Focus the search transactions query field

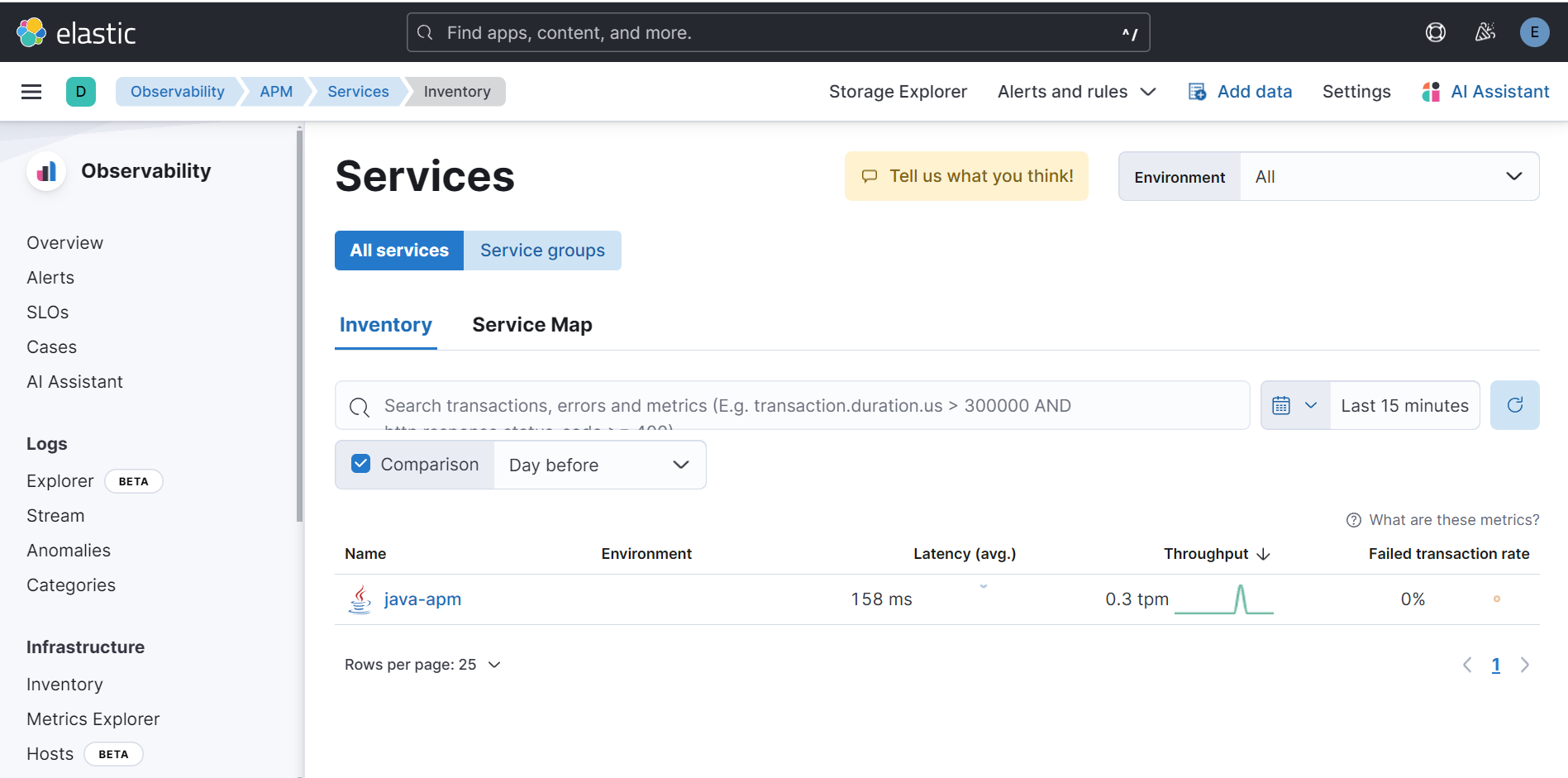pyautogui.click(x=794, y=405)
